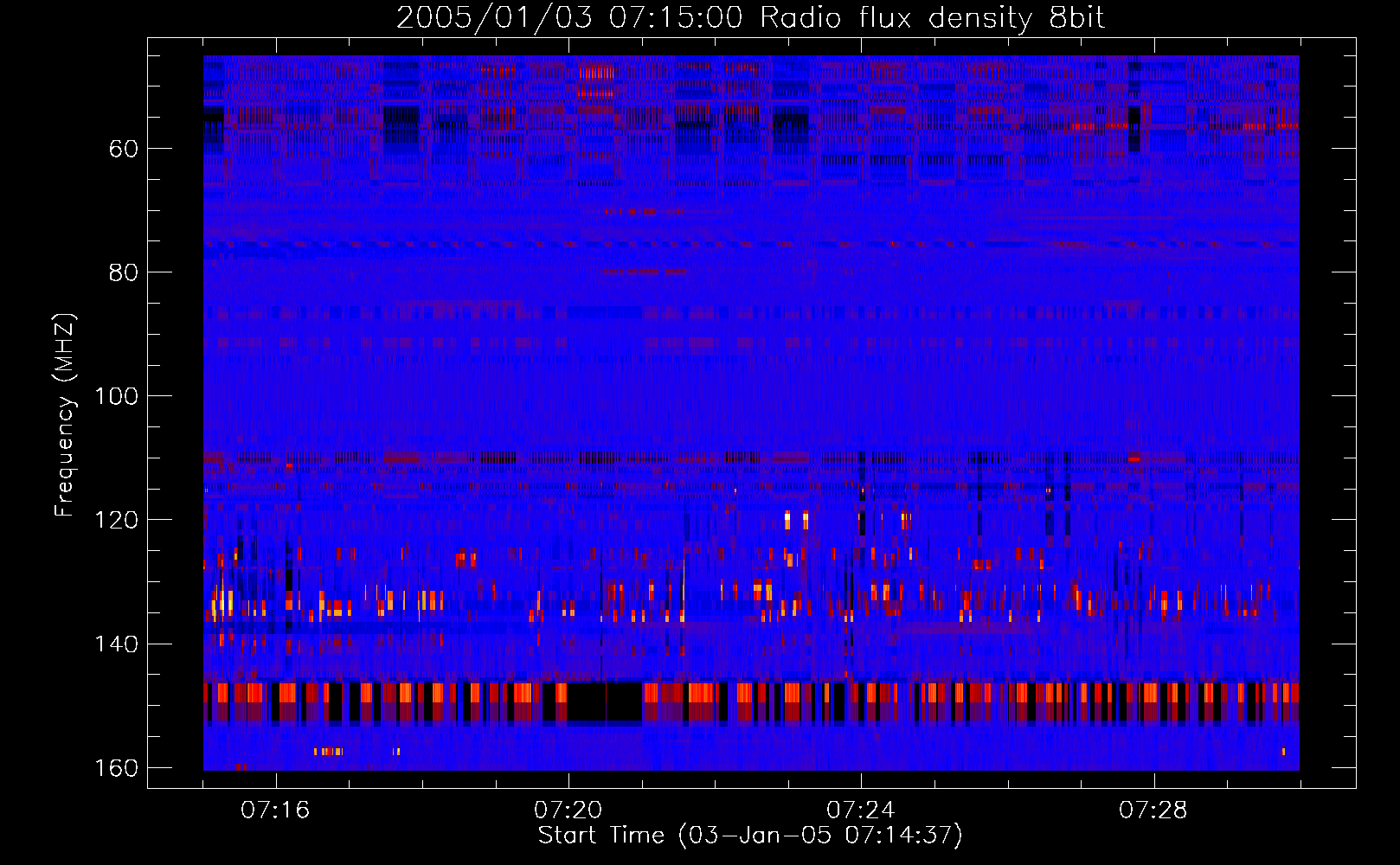Click the "Frequency (MHZ)" axis label
This screenshot has height=865, width=1400.
[x=65, y=414]
